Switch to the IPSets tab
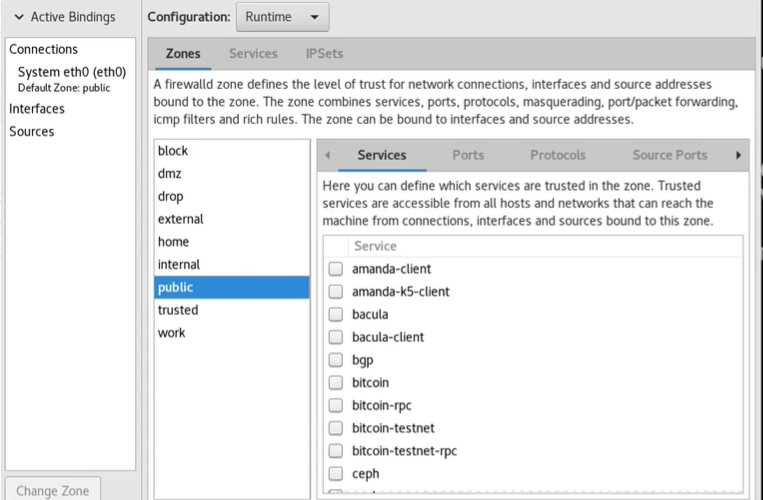The image size is (763, 500). (x=324, y=54)
